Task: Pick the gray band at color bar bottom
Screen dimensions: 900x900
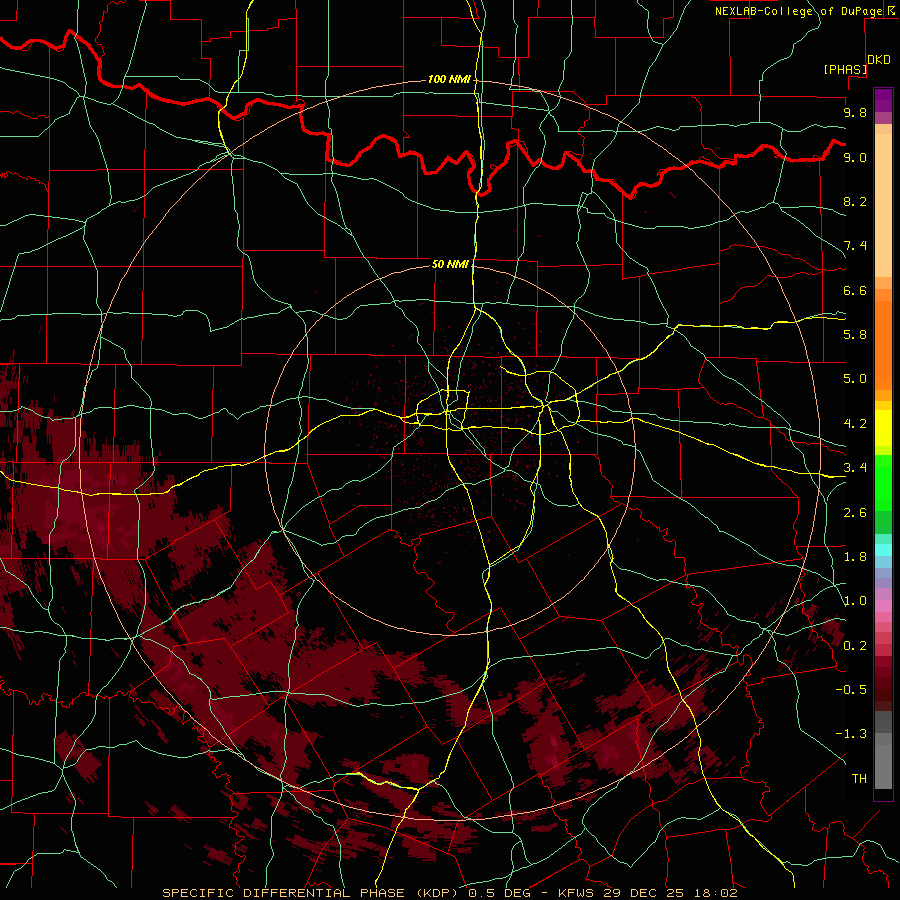Action: pyautogui.click(x=883, y=761)
